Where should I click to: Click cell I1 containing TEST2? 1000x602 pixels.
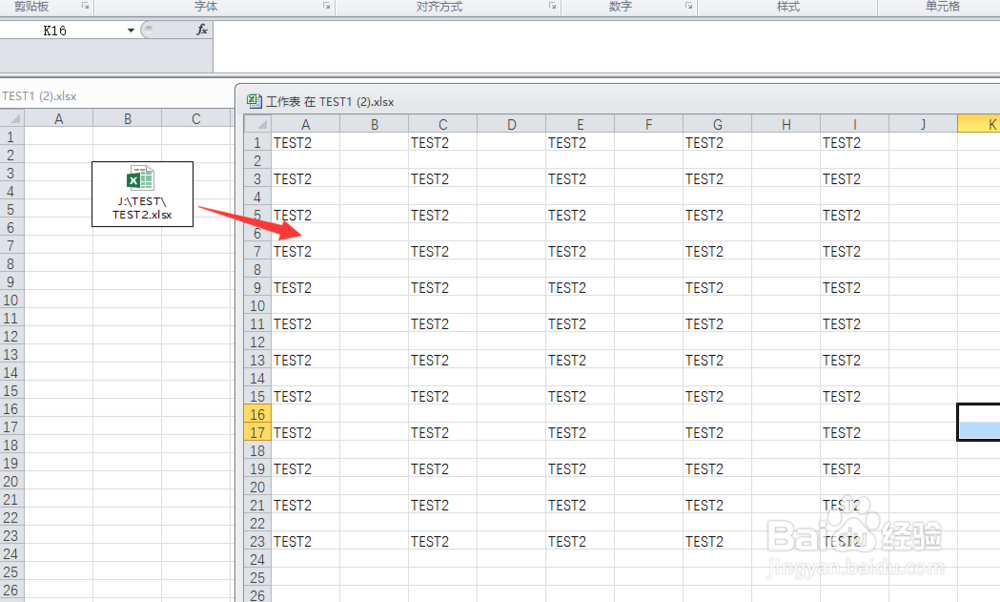point(855,143)
